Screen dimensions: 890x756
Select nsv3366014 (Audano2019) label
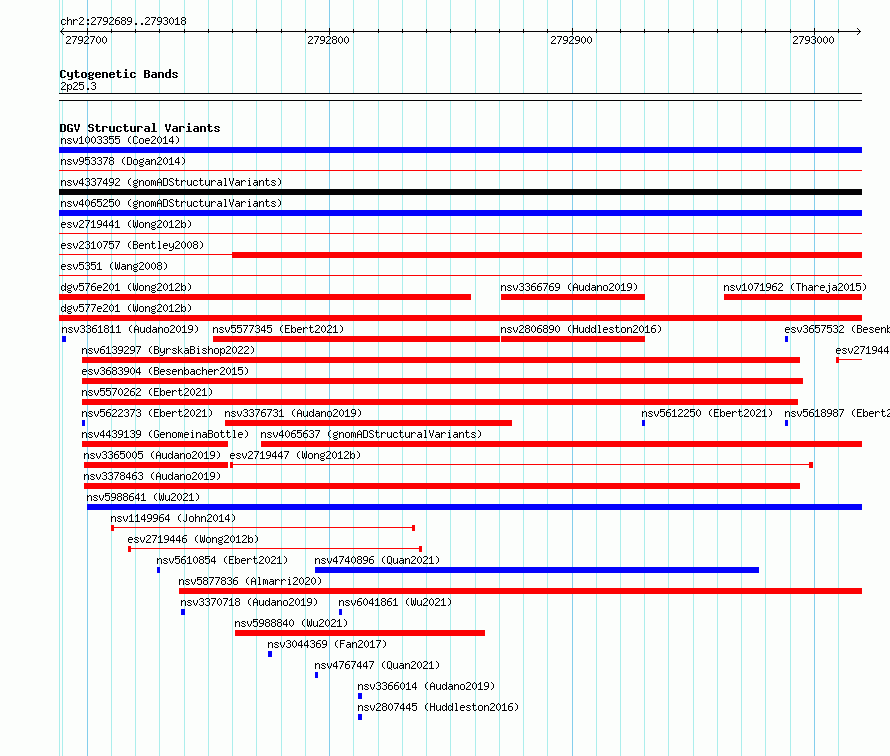click(x=426, y=686)
